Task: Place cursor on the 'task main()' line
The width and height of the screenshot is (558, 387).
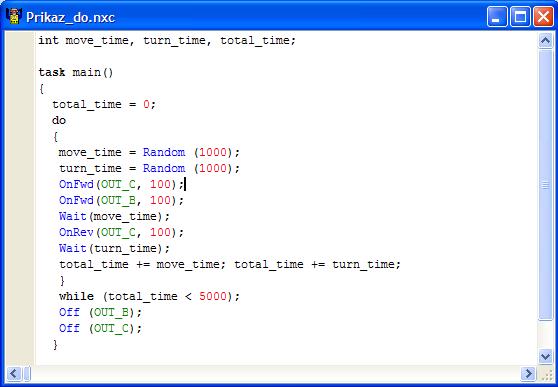Action: (x=76, y=73)
